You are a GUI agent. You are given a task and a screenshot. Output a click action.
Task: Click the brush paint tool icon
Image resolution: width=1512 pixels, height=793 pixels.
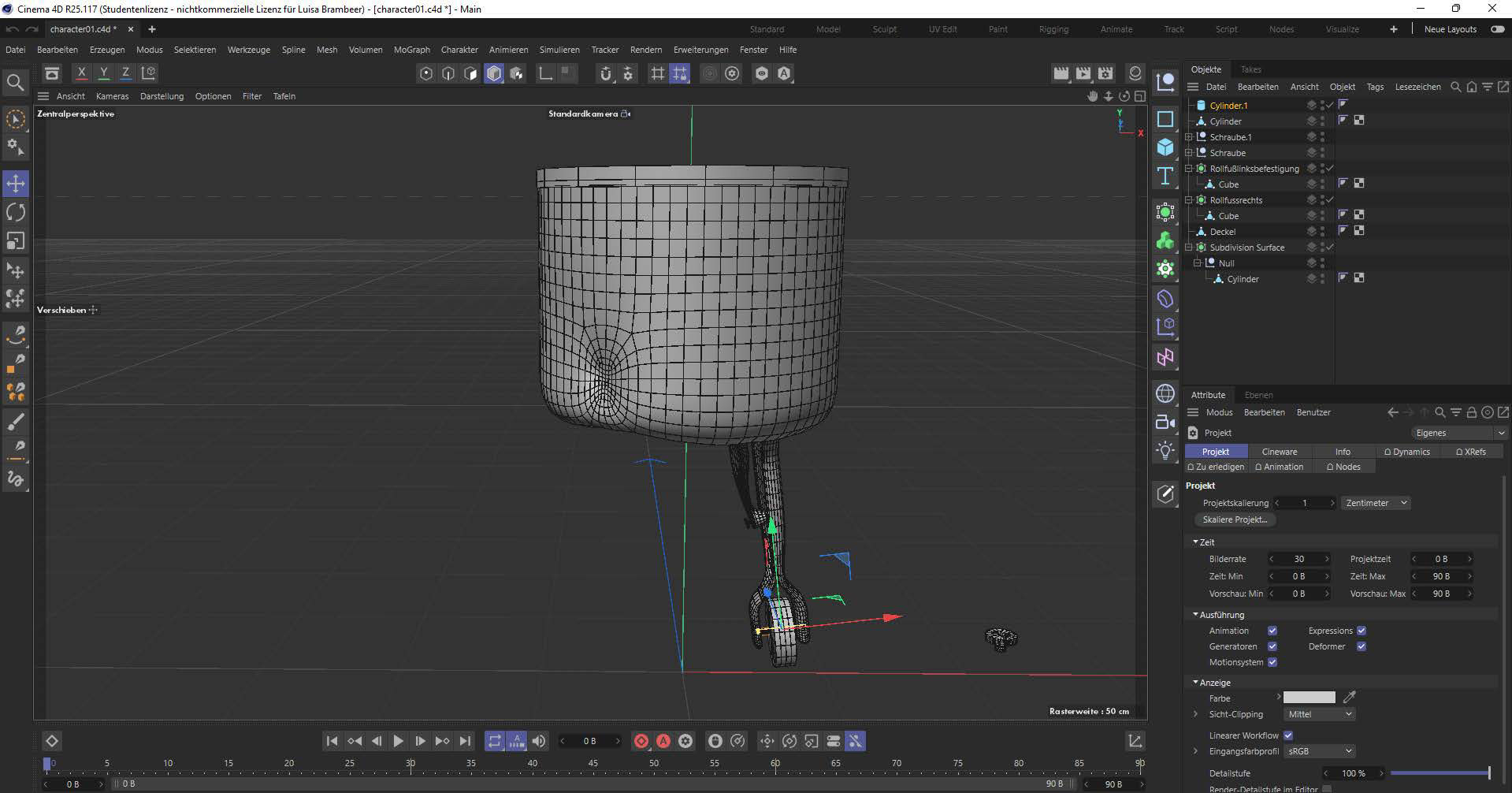click(x=16, y=422)
